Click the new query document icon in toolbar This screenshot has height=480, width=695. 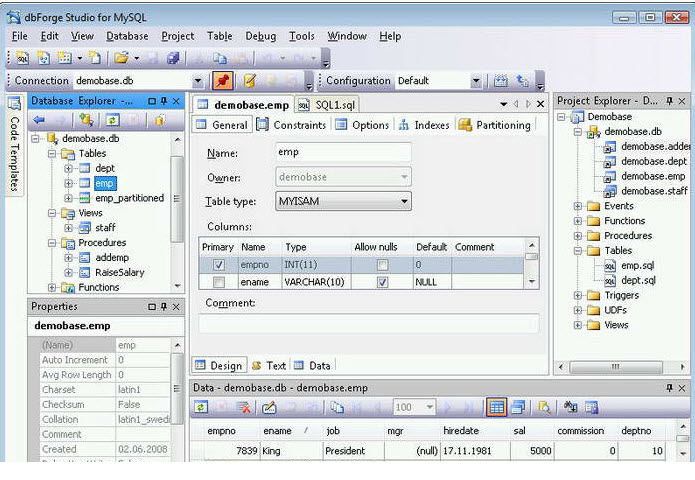(x=43, y=58)
